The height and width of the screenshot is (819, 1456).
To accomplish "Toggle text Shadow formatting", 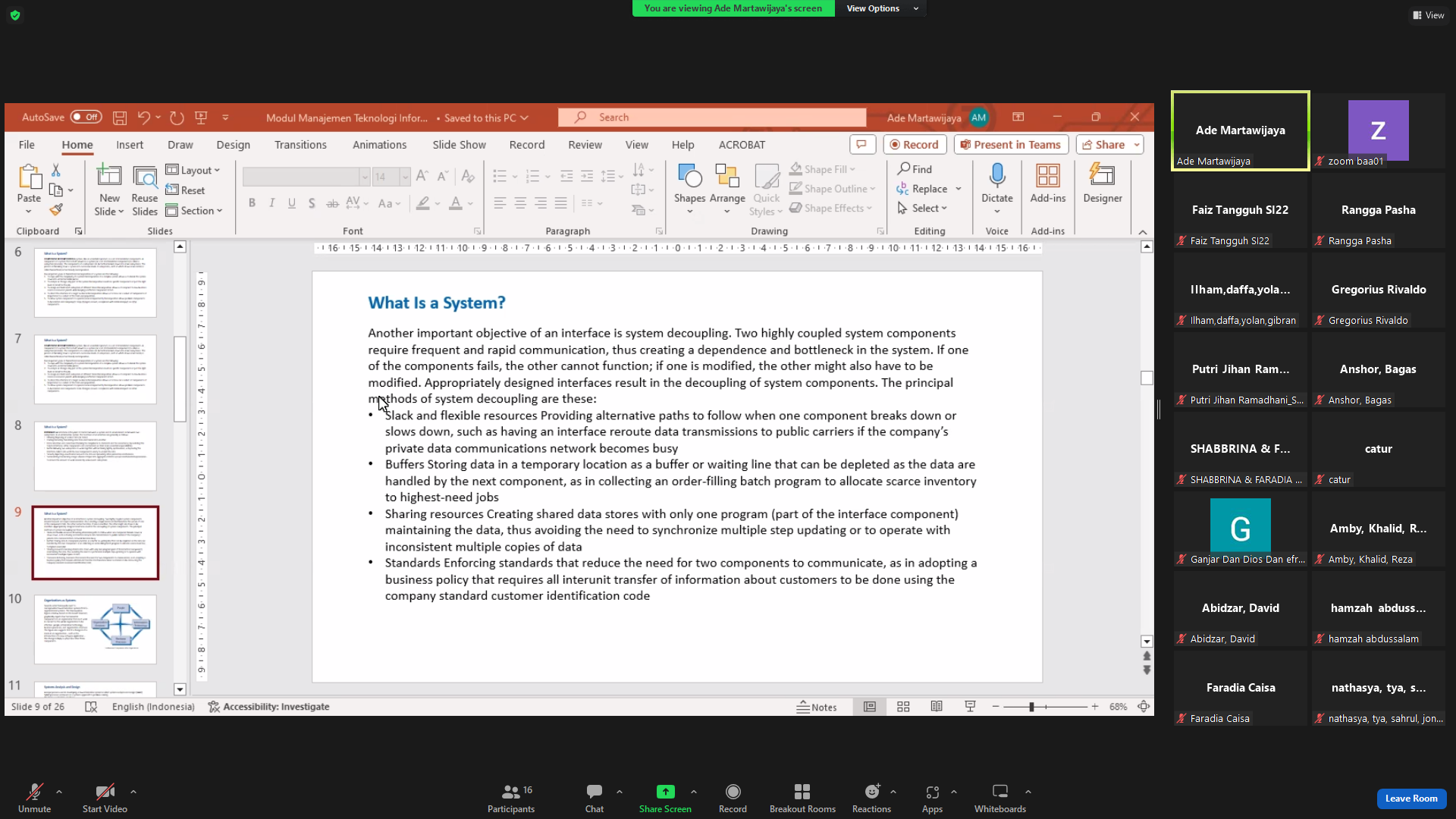I will click(x=312, y=203).
